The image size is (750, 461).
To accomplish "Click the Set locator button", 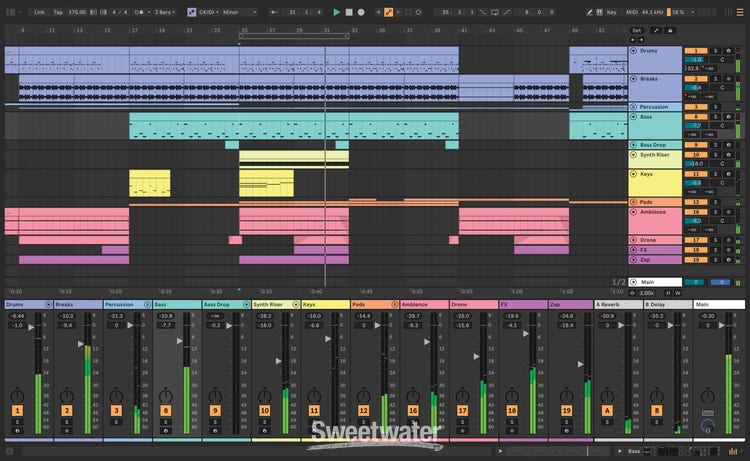I will tap(636, 30).
